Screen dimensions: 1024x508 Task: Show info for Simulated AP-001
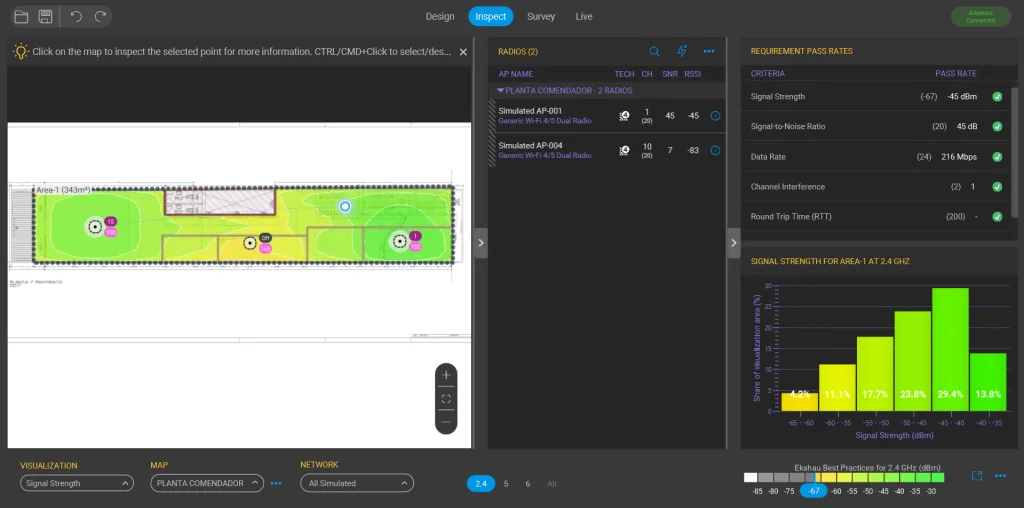pos(715,116)
